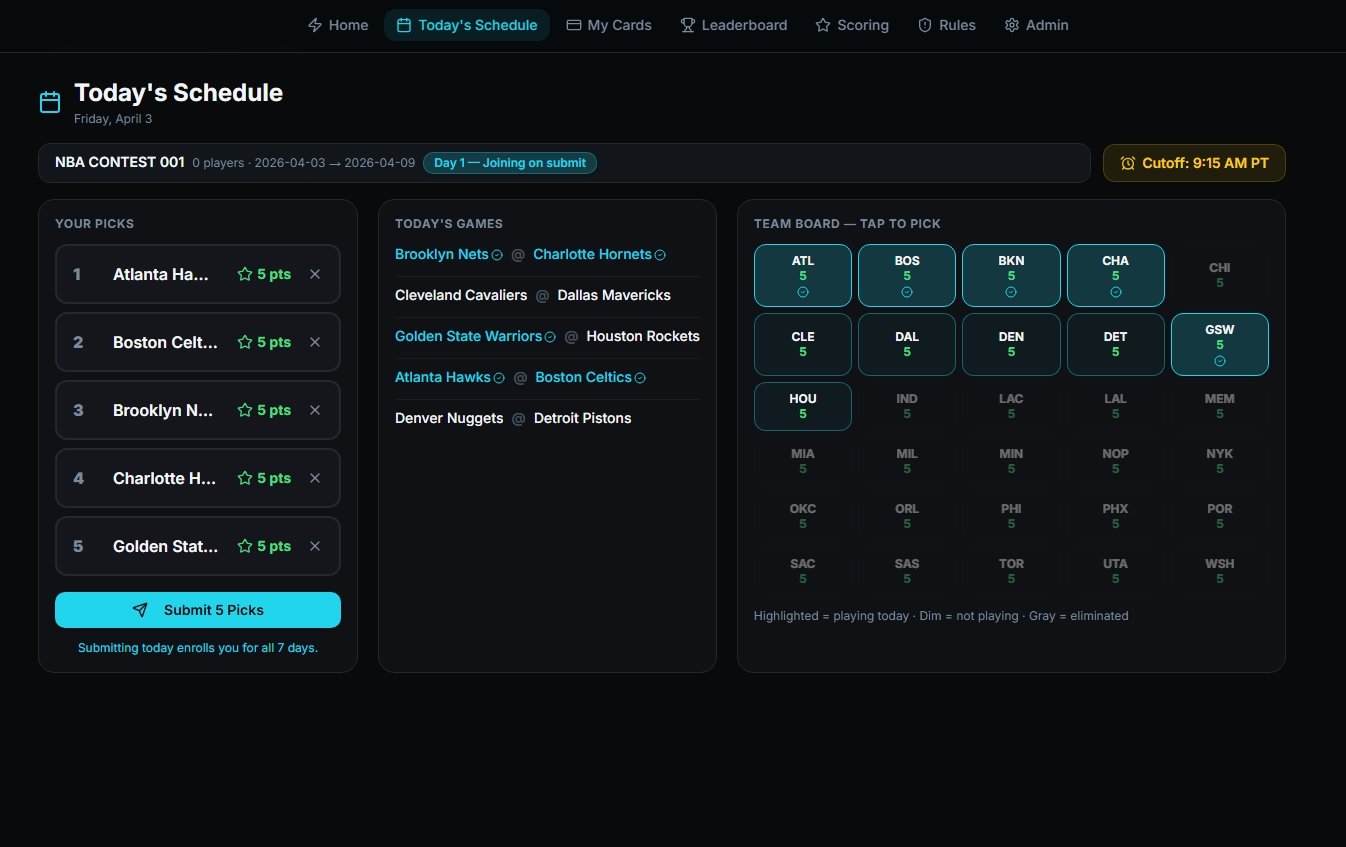Toggle the GSW team tile on the board

click(1219, 344)
